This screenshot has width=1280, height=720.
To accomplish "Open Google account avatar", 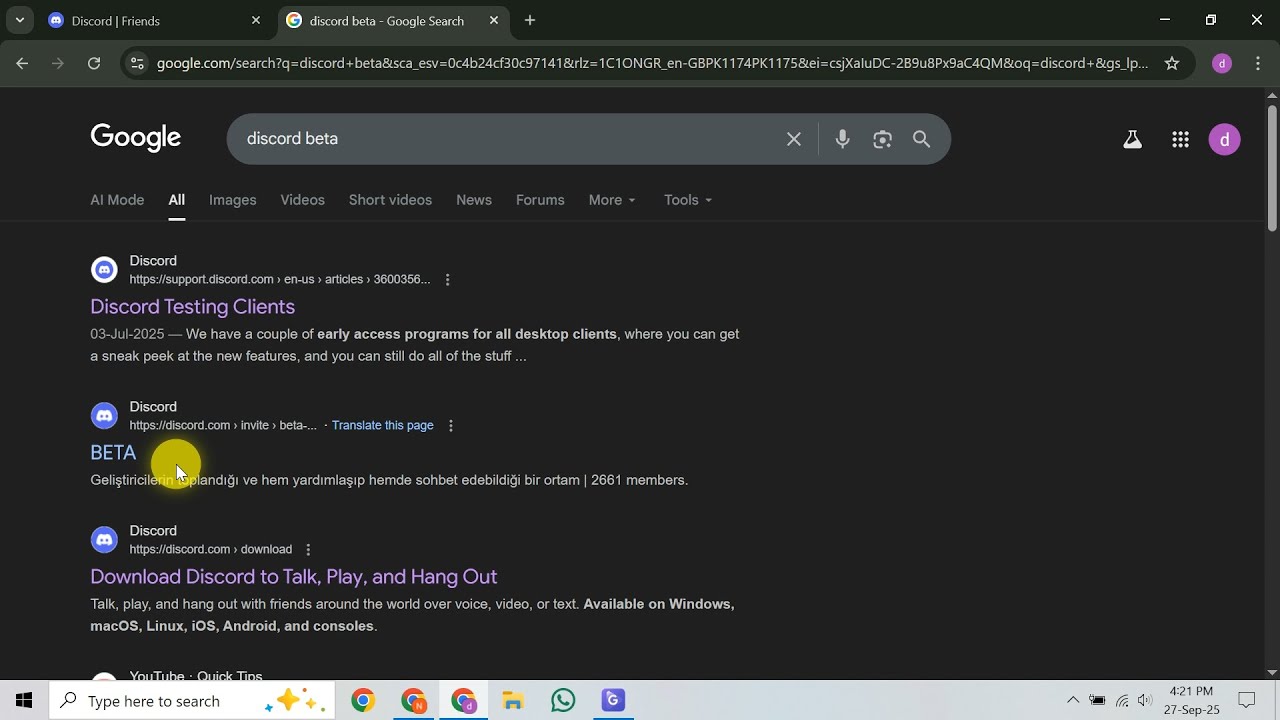I will click(x=1225, y=140).
